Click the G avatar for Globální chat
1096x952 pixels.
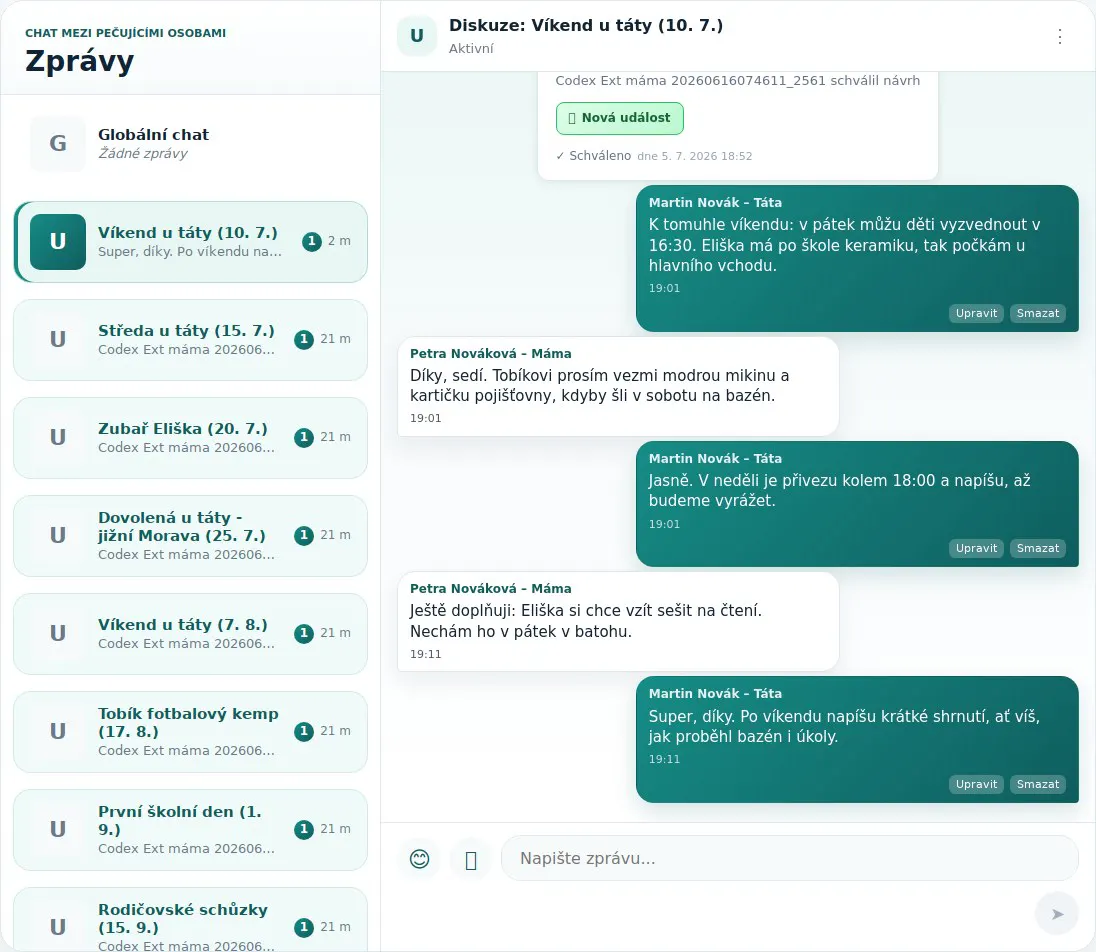tap(58, 143)
